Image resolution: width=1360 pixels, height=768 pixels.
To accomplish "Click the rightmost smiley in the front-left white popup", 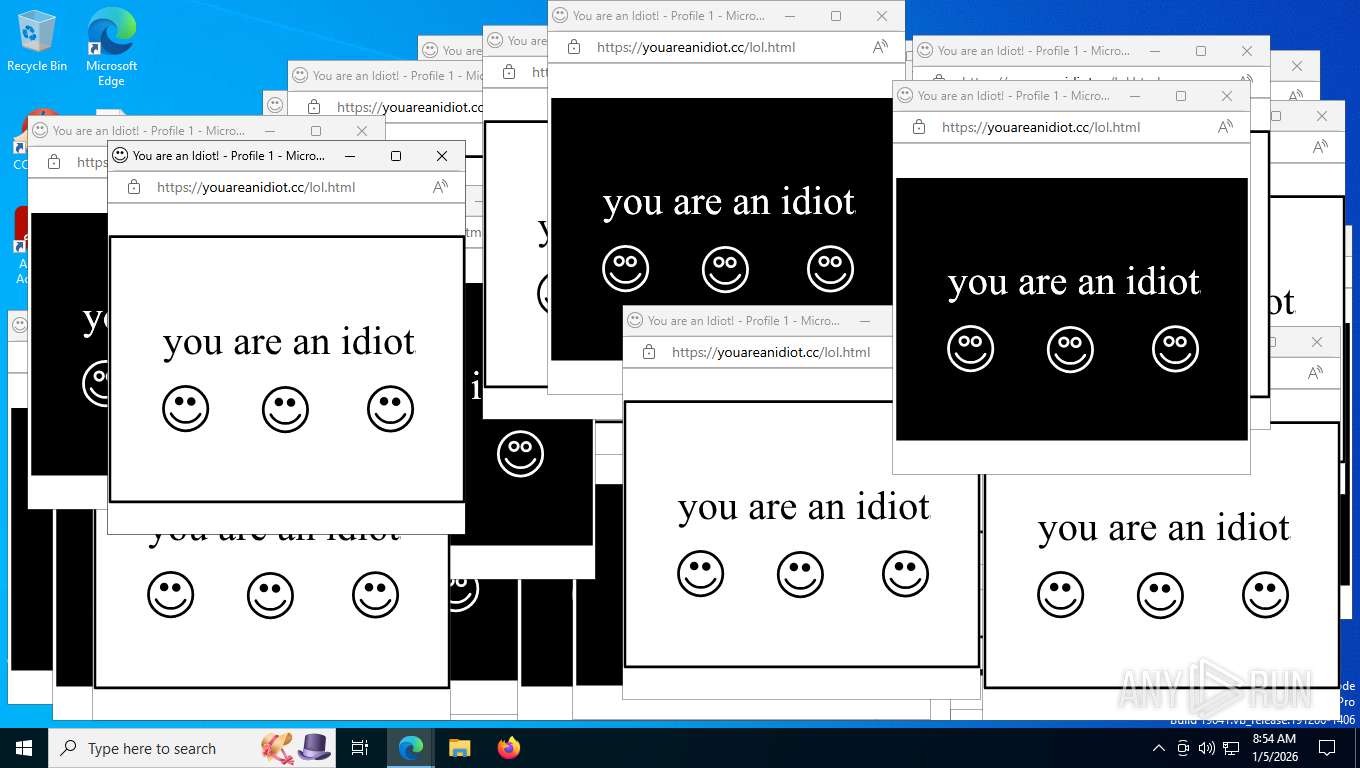I will 390,409.
